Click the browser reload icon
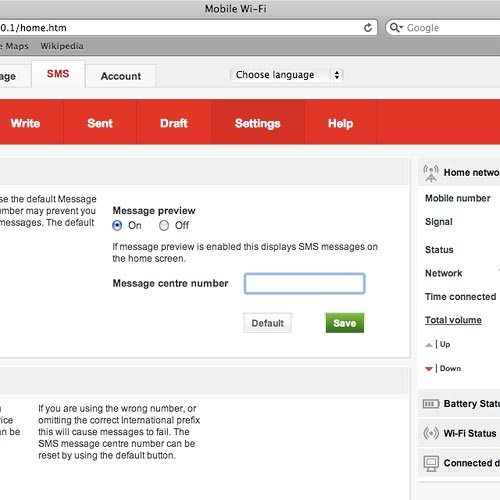The height and width of the screenshot is (500, 500). 368,28
